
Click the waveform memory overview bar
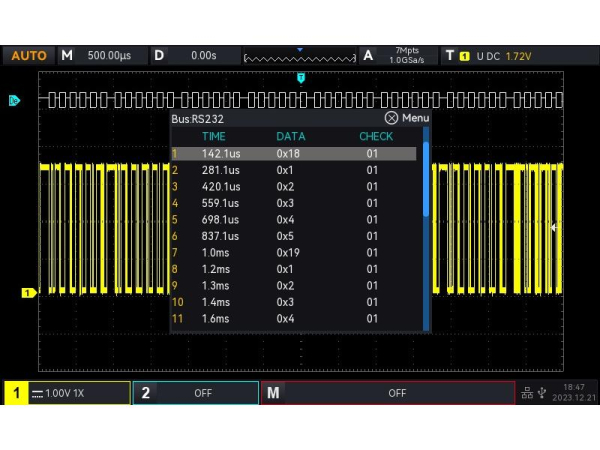[300, 57]
